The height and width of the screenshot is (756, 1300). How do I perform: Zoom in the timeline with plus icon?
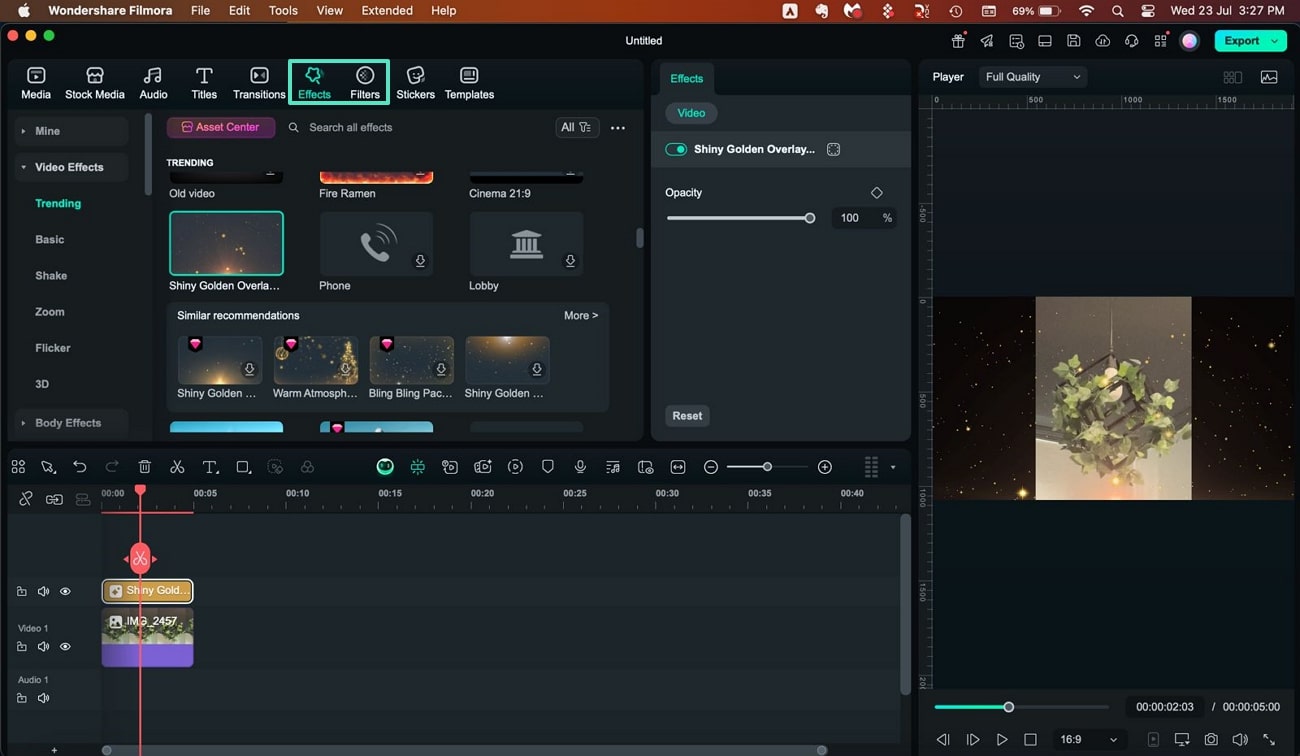[825, 467]
